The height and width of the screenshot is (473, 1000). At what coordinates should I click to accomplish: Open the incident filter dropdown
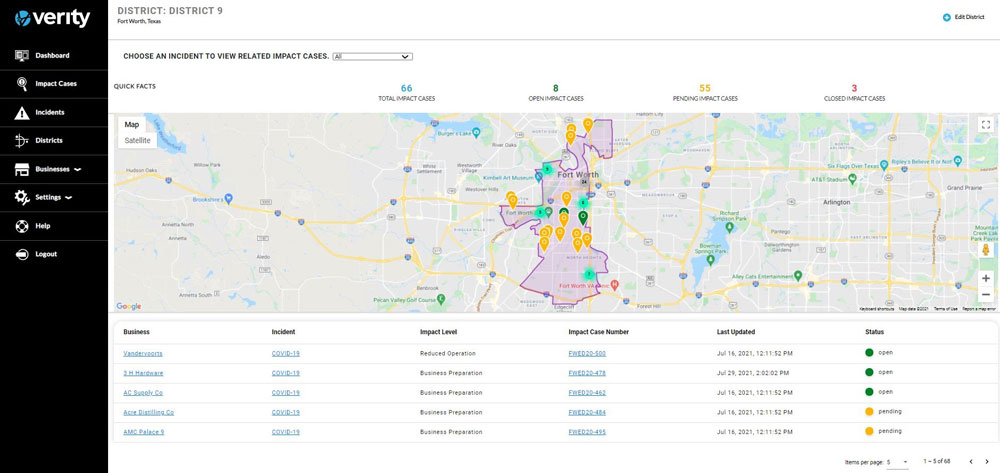click(372, 57)
